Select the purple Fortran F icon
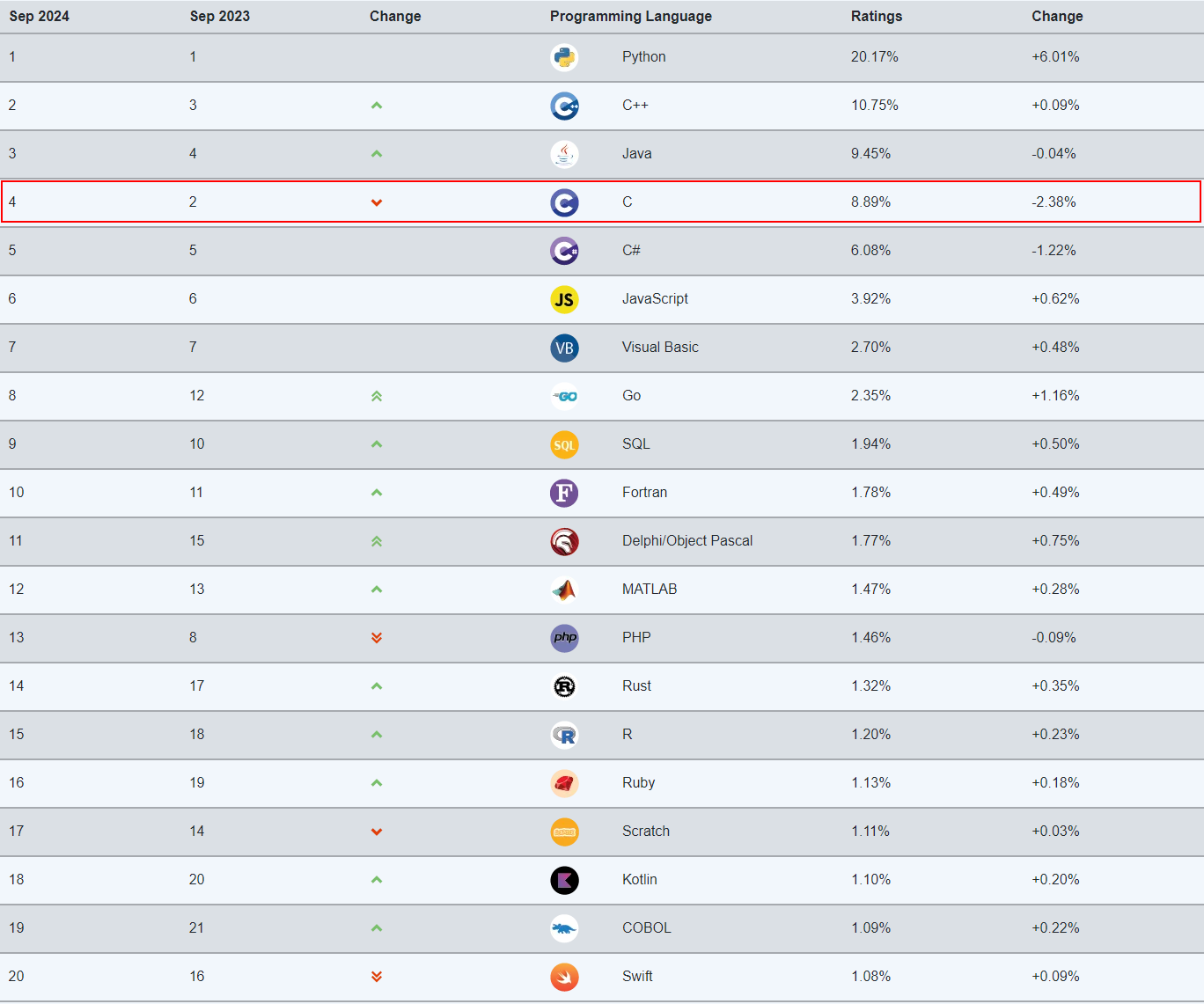The height and width of the screenshot is (1004, 1204). [x=564, y=493]
